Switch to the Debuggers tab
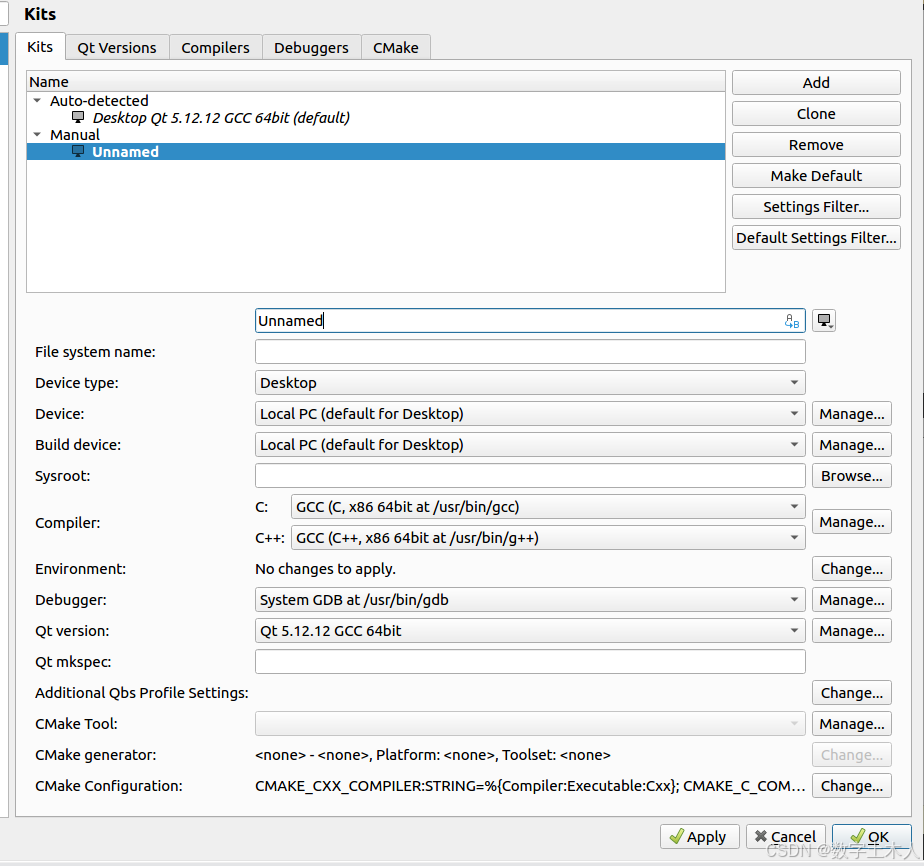Screen dimensions: 924x866 [x=311, y=48]
